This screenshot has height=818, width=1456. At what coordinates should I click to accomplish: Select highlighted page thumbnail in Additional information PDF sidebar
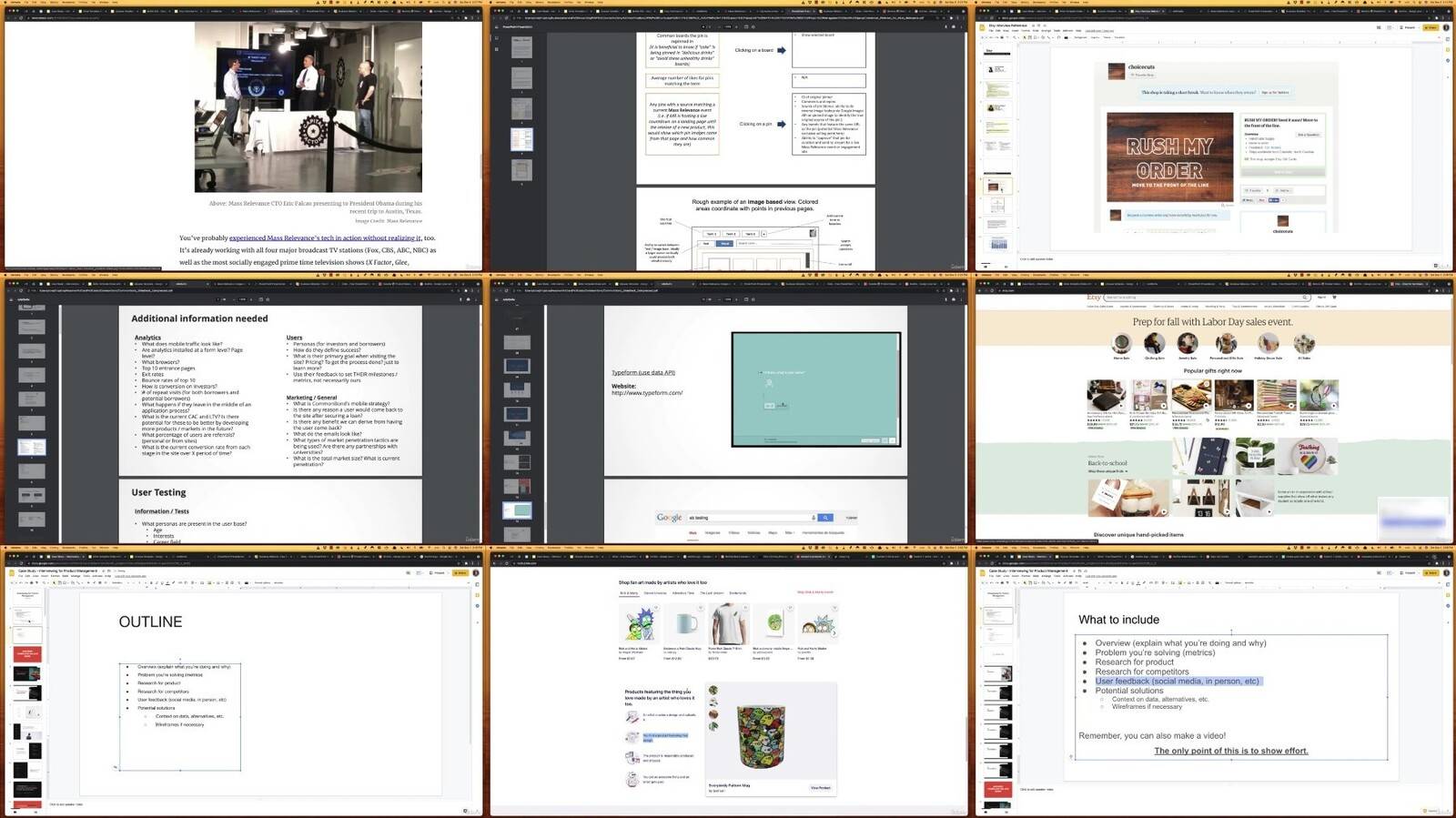tap(32, 447)
